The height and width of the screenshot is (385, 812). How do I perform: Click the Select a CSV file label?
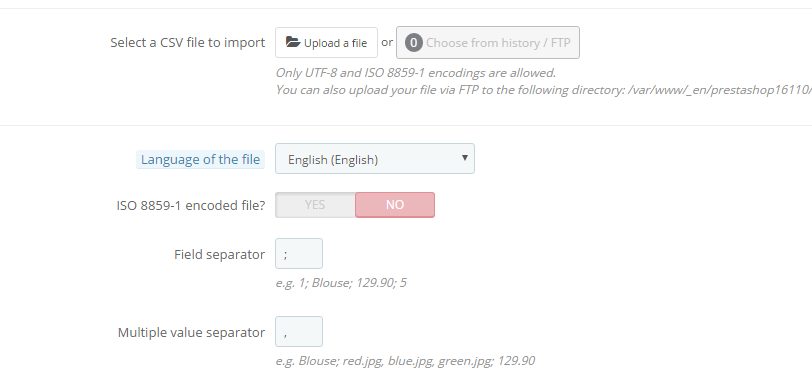point(187,42)
